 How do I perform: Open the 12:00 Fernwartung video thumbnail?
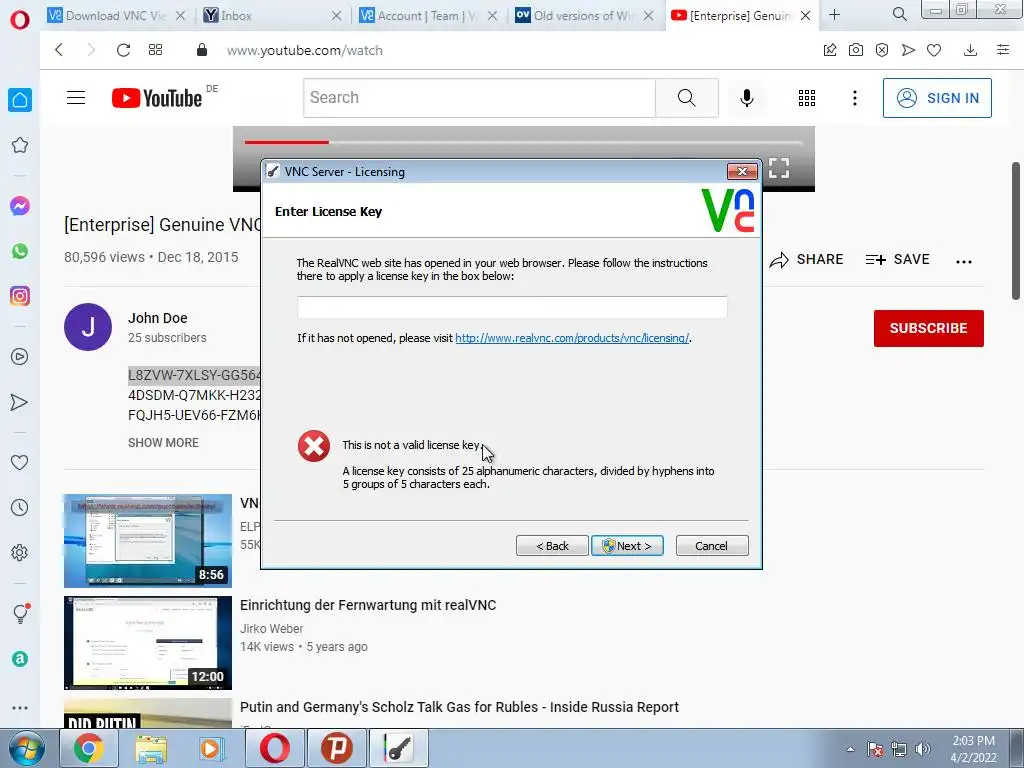click(148, 643)
